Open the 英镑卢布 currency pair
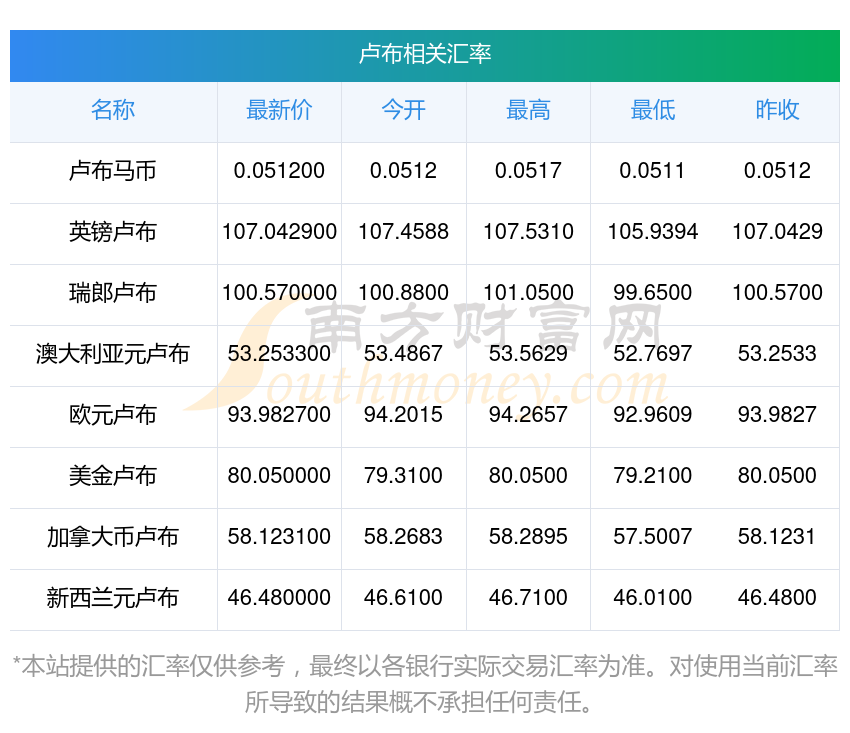The width and height of the screenshot is (850, 733). [113, 232]
